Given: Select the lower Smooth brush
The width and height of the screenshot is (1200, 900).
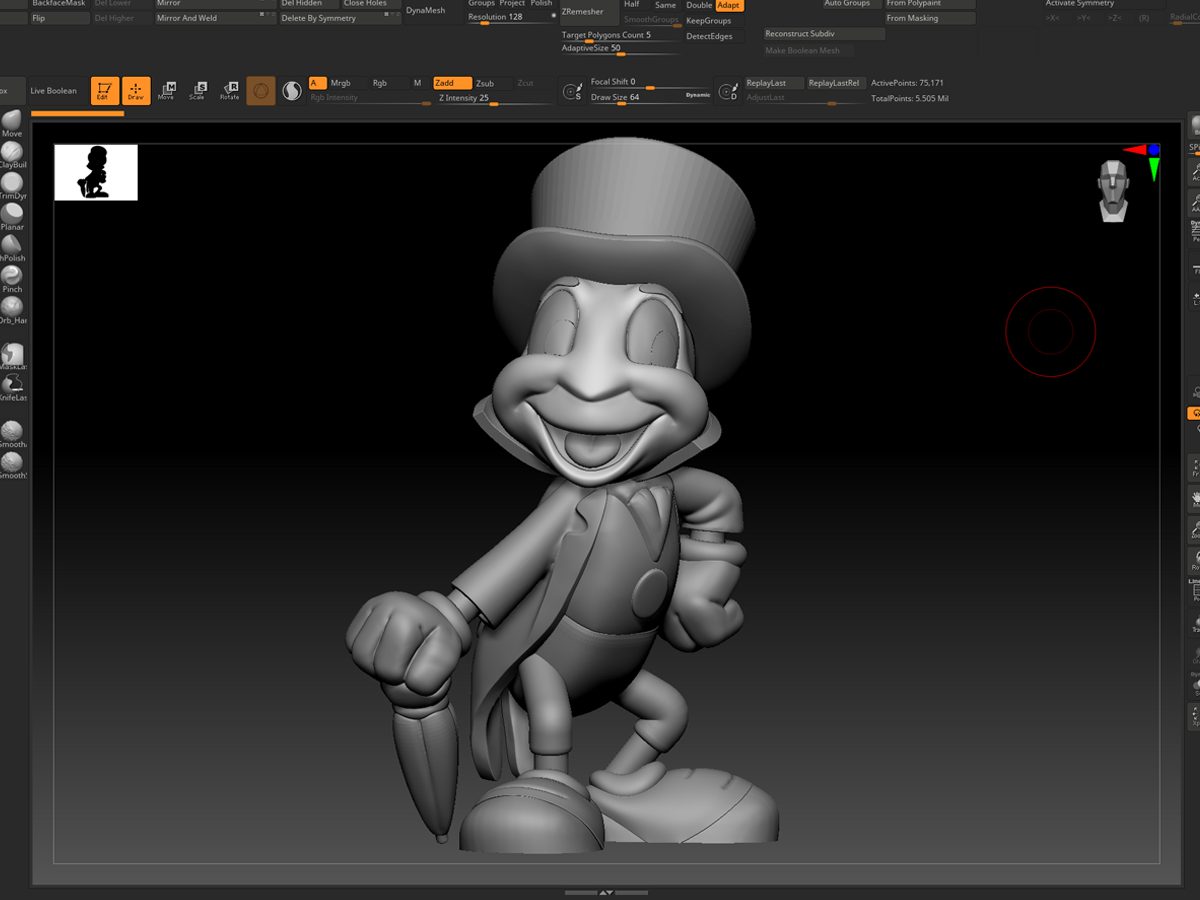Looking at the screenshot, I should pyautogui.click(x=11, y=465).
